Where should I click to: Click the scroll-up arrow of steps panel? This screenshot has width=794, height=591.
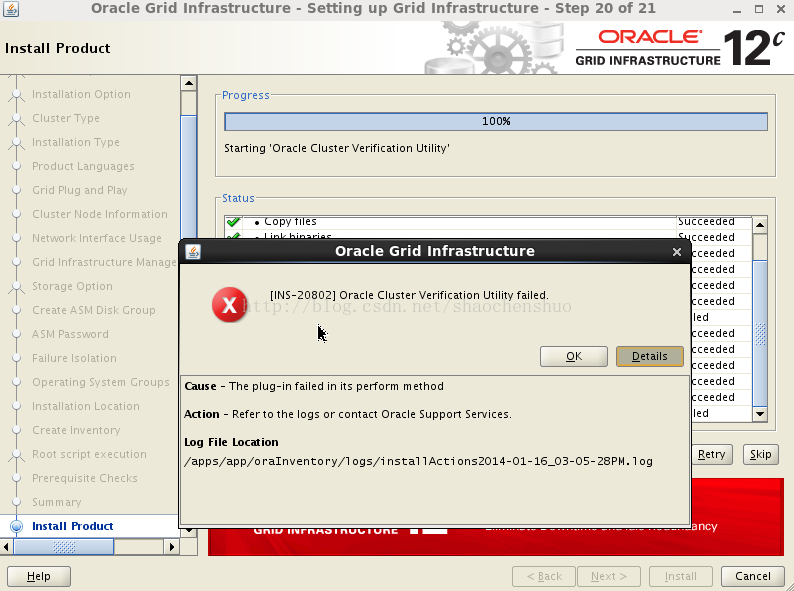point(189,83)
